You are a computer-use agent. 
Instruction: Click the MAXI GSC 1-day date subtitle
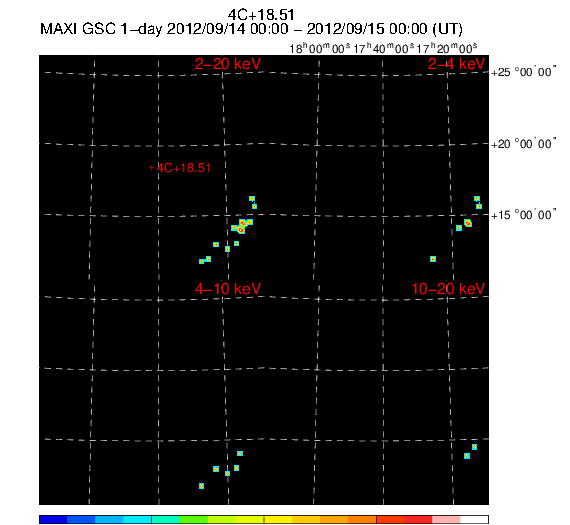click(x=251, y=29)
